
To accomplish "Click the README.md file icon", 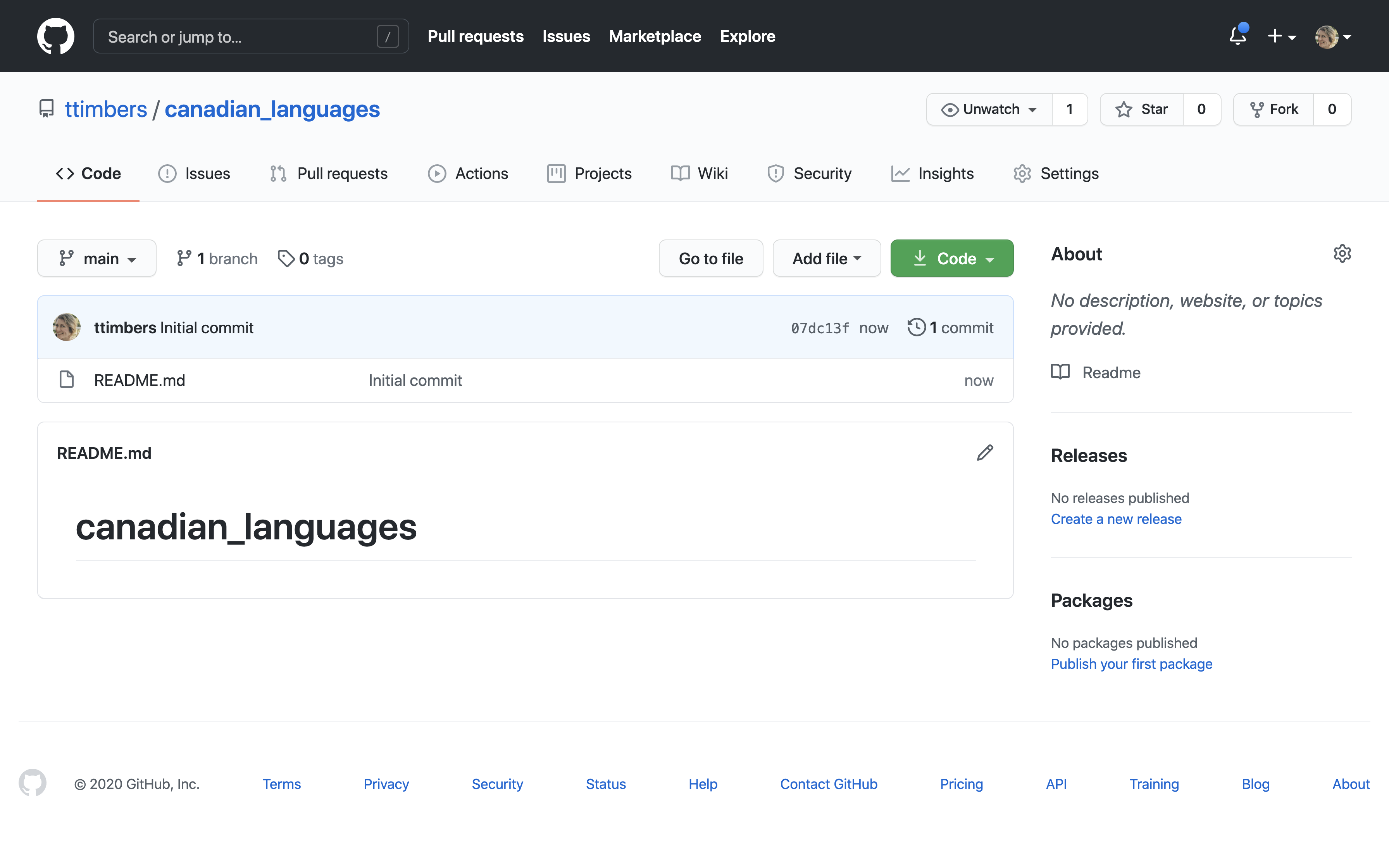I will tap(67, 379).
